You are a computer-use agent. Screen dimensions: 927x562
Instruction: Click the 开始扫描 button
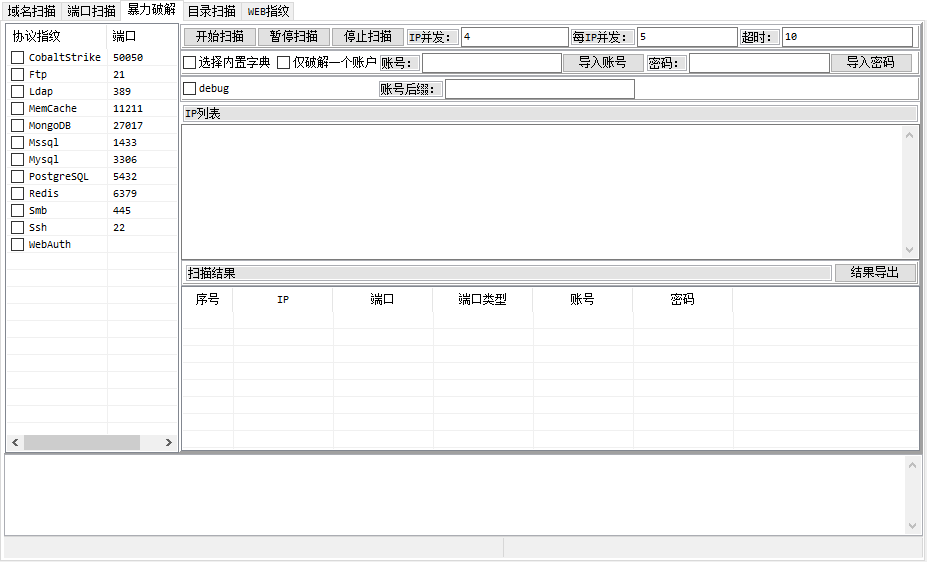pos(220,37)
